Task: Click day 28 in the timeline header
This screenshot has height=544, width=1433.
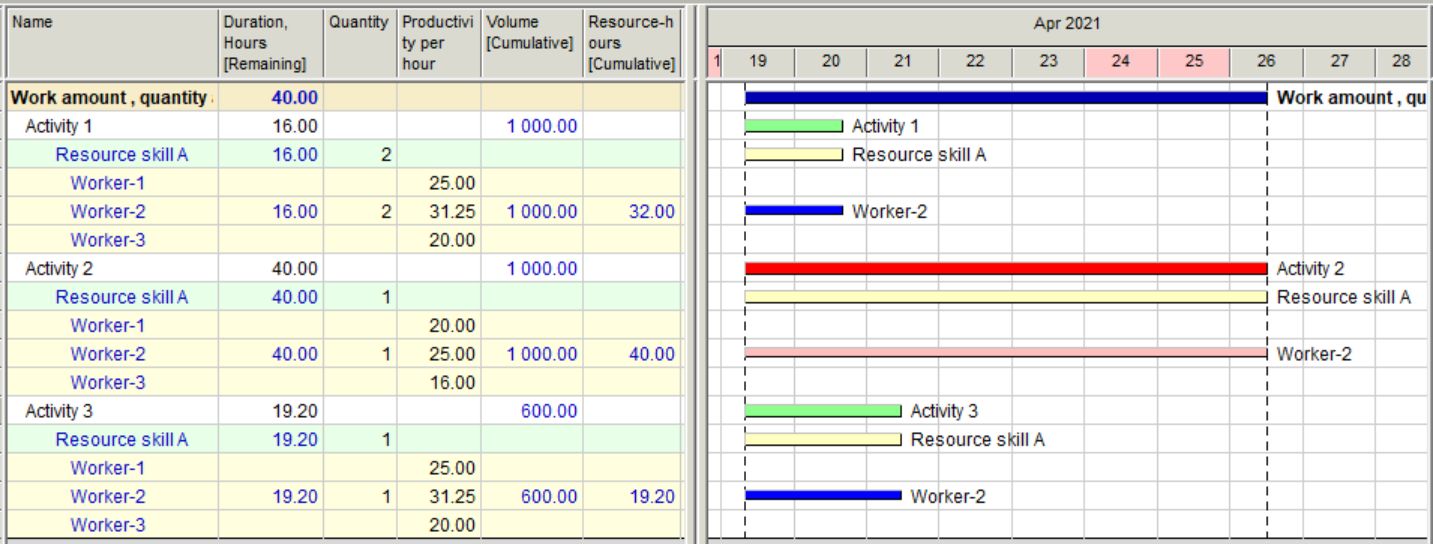Action: (1401, 61)
